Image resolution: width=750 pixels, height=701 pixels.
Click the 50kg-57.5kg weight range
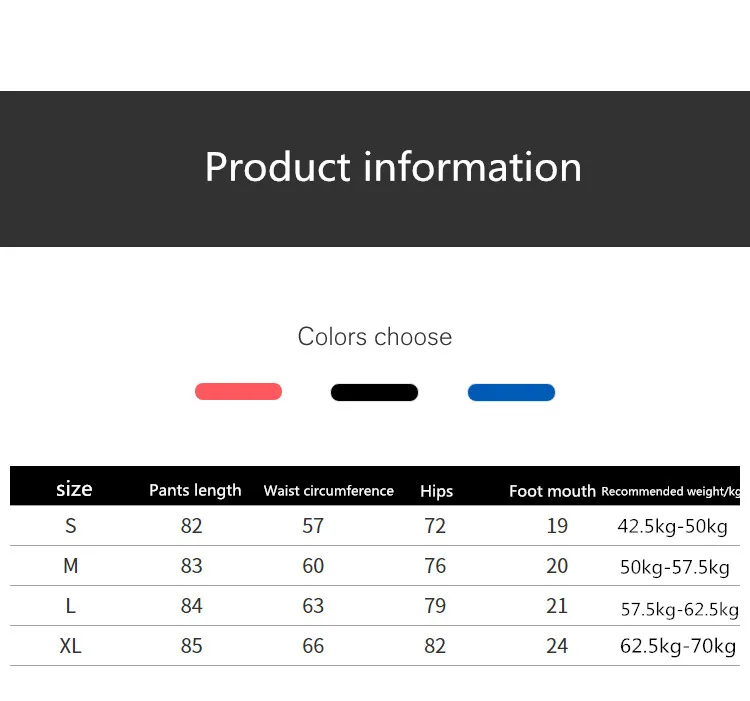[674, 567]
